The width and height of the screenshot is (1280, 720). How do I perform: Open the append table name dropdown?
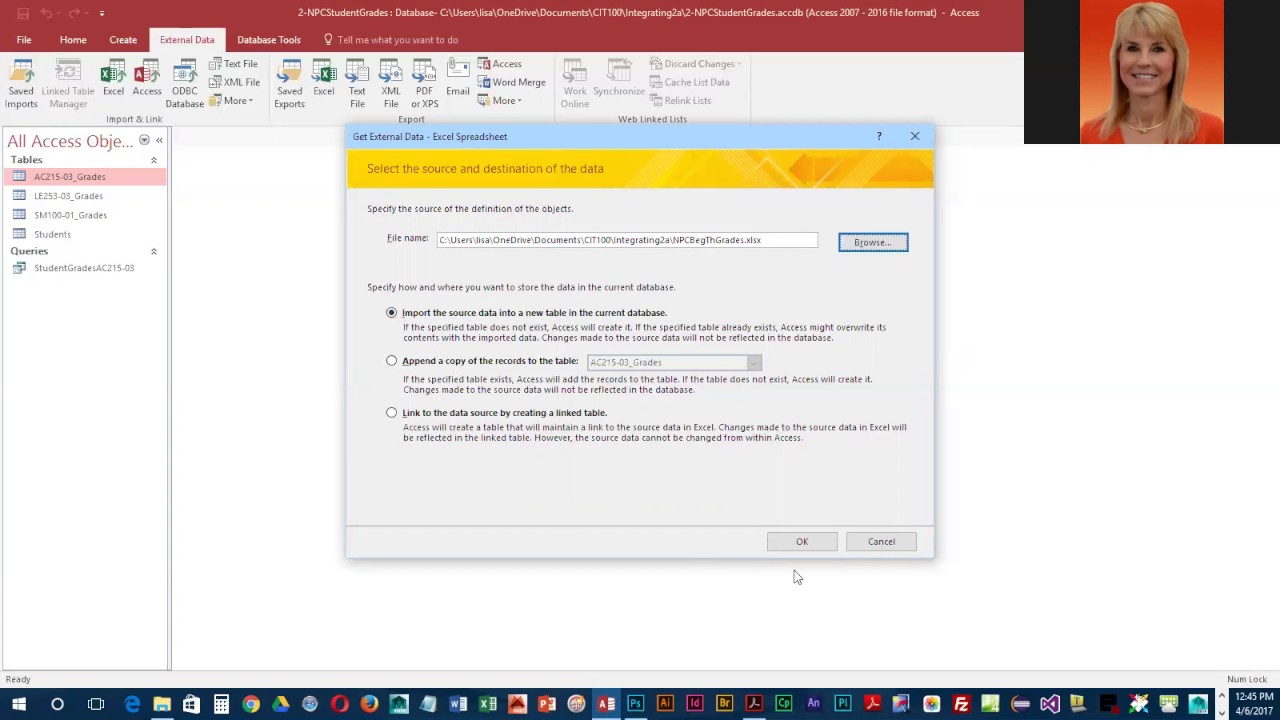click(x=753, y=362)
